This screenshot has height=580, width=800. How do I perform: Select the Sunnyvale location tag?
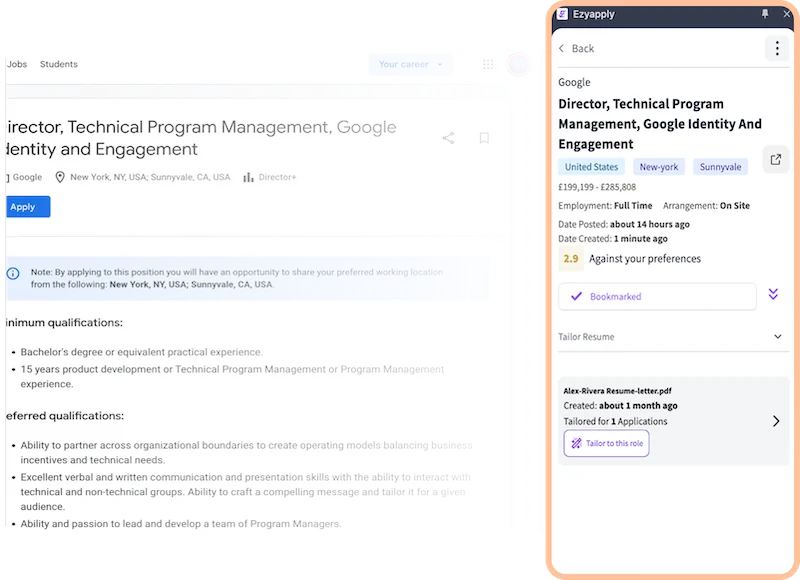[x=720, y=167]
